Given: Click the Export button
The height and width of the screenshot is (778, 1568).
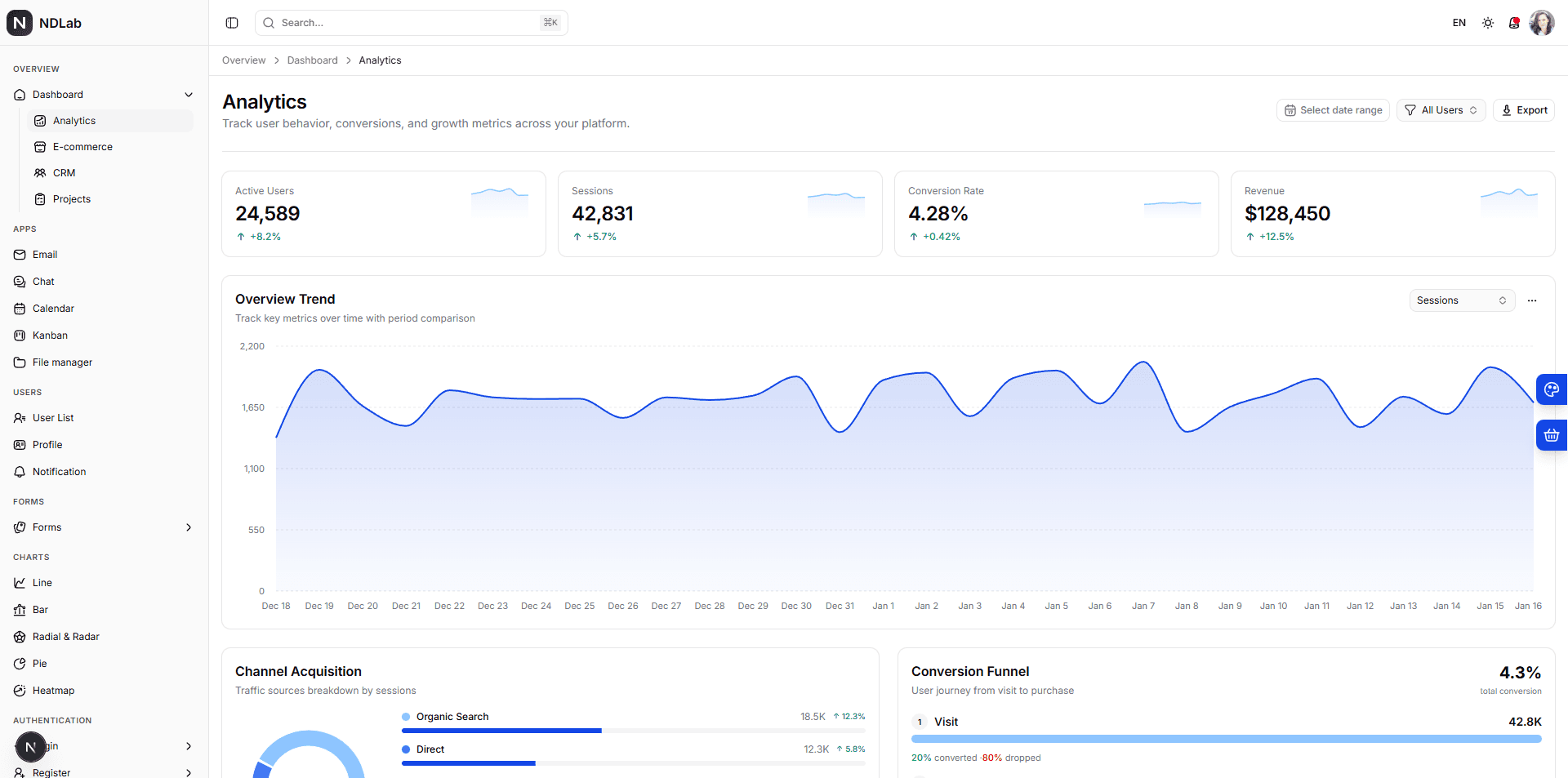Looking at the screenshot, I should 1523,109.
